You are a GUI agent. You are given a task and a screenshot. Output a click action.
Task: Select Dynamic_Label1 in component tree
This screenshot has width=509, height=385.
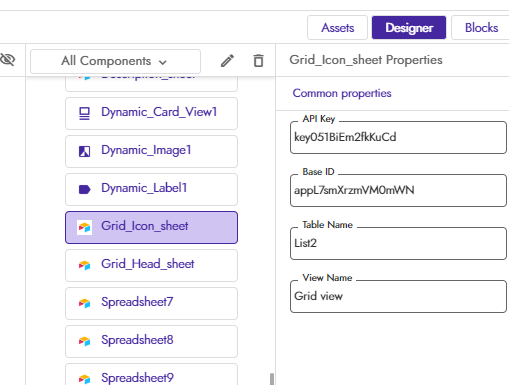click(151, 189)
